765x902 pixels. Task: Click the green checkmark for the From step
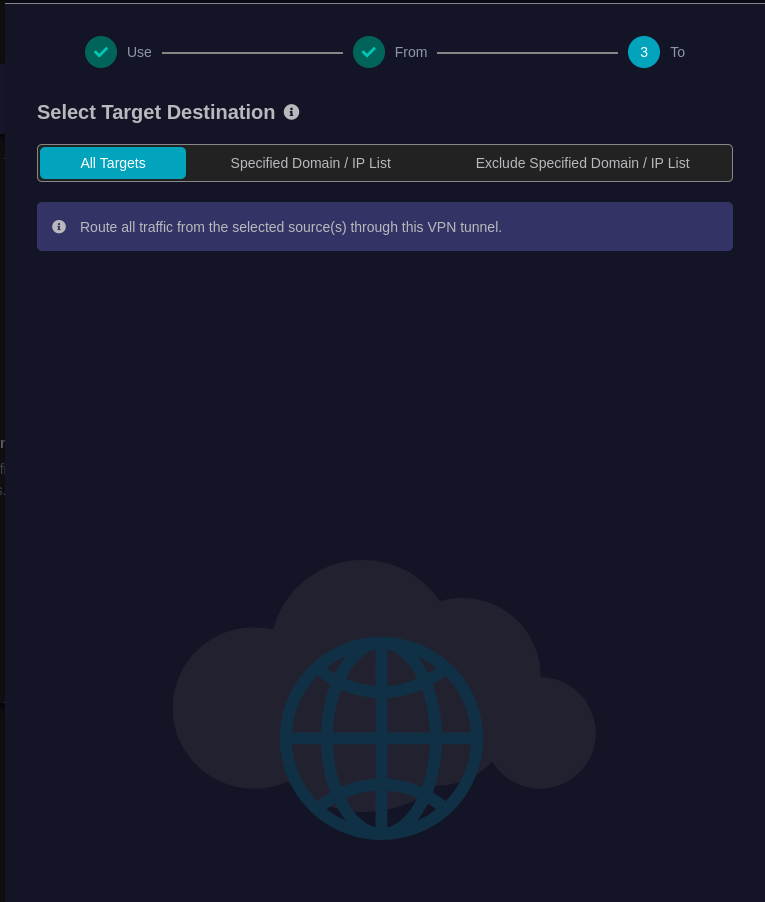tap(369, 52)
